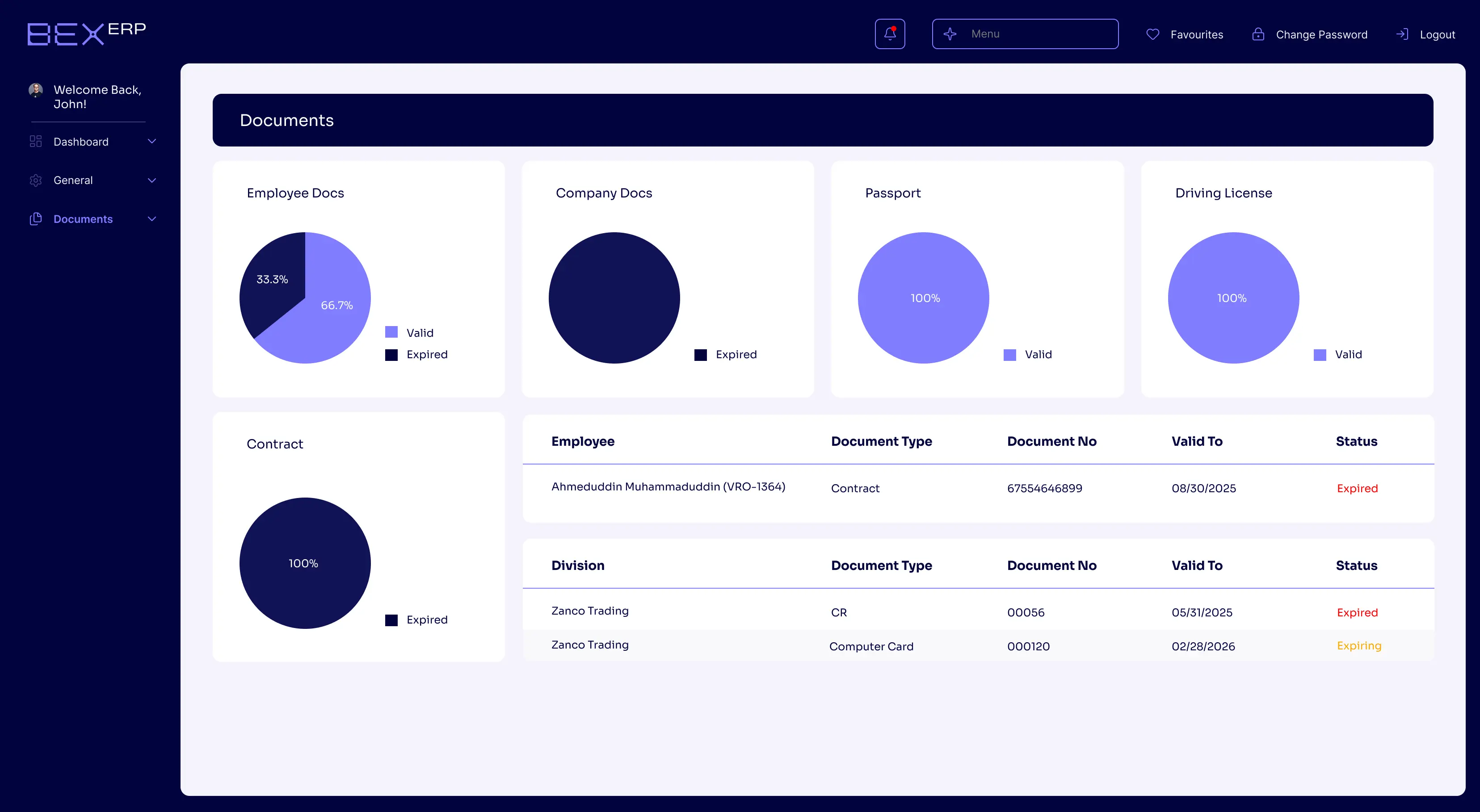Select Dashboard in the sidebar
This screenshot has height=812, width=1480.
(x=80, y=141)
